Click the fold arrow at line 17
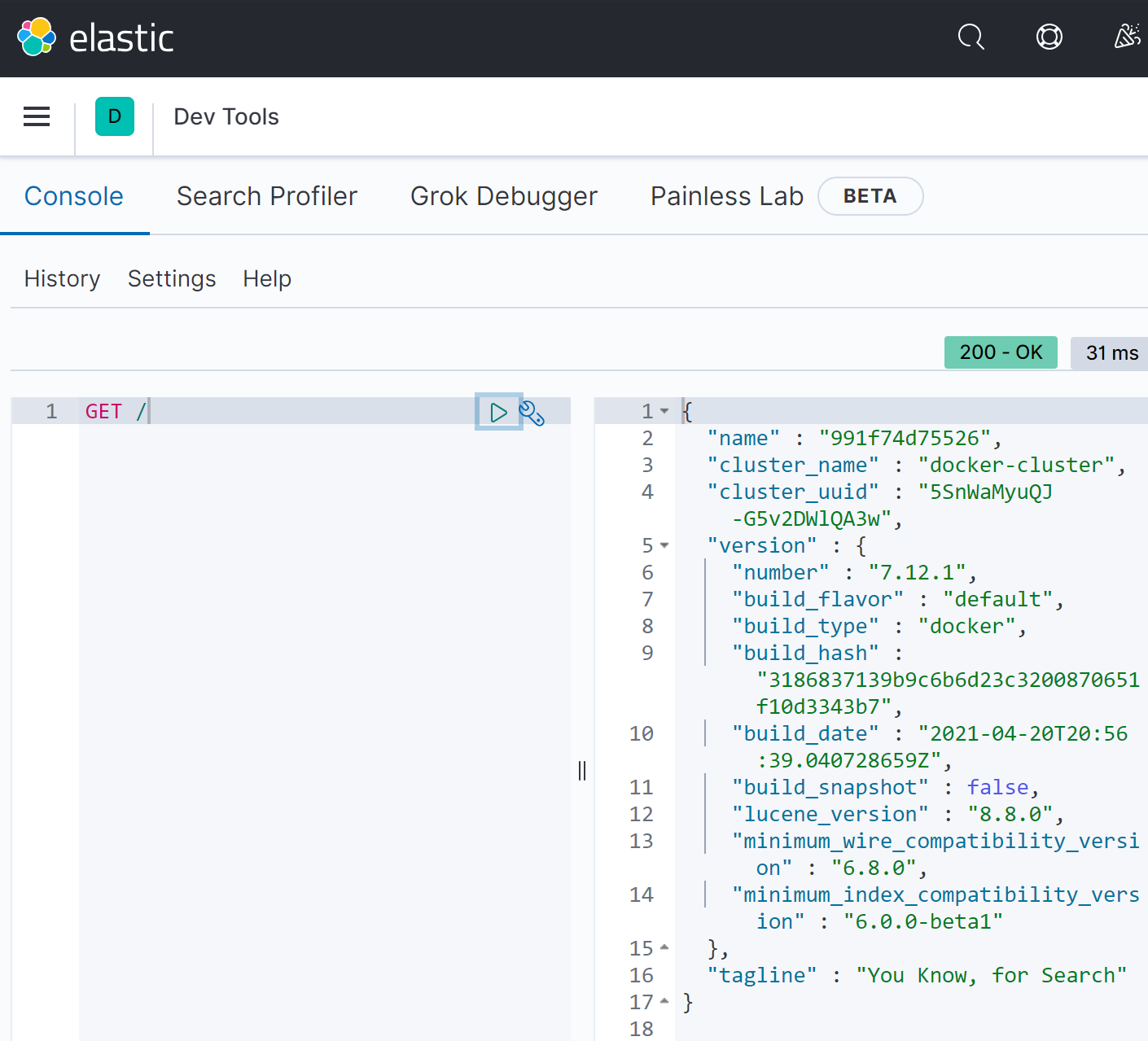The width and height of the screenshot is (1148, 1041). pyautogui.click(x=664, y=1001)
